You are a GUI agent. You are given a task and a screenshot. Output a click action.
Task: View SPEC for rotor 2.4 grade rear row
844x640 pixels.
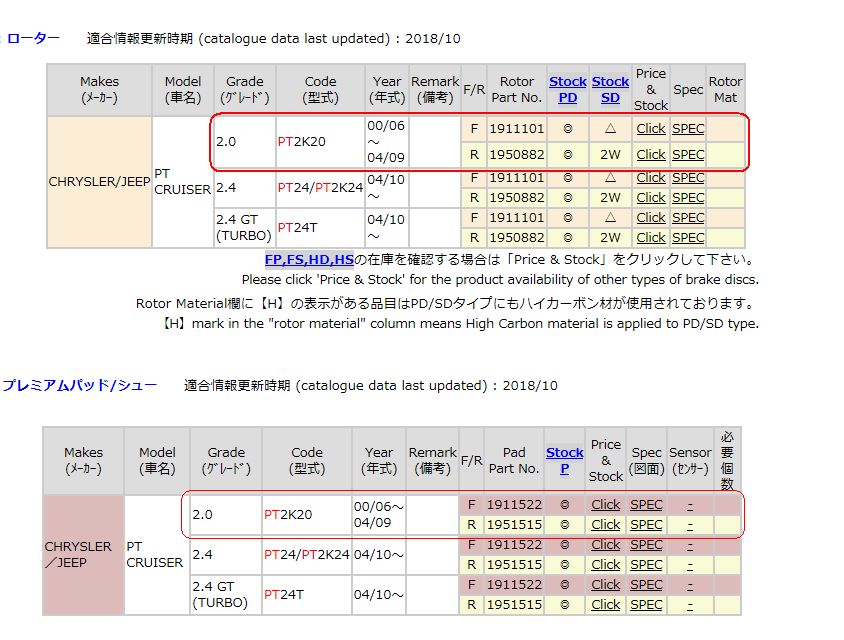(688, 198)
